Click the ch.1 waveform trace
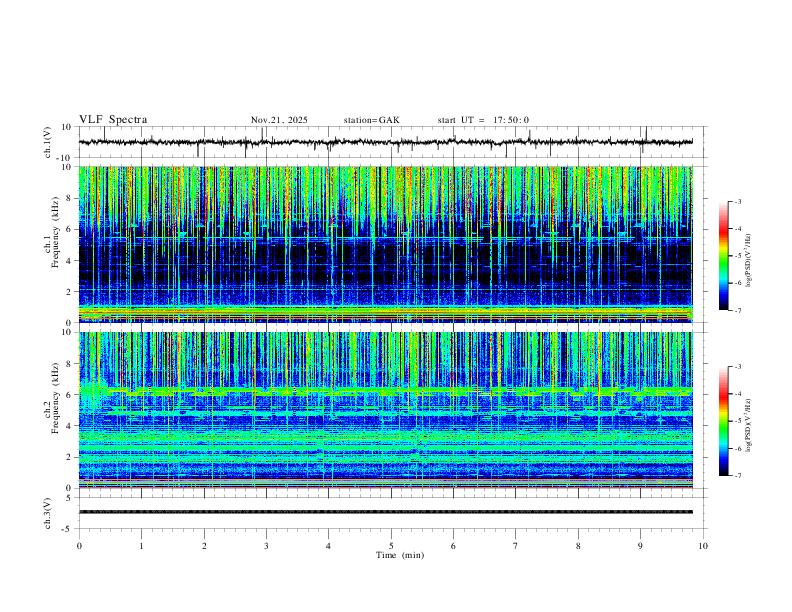 (386, 142)
